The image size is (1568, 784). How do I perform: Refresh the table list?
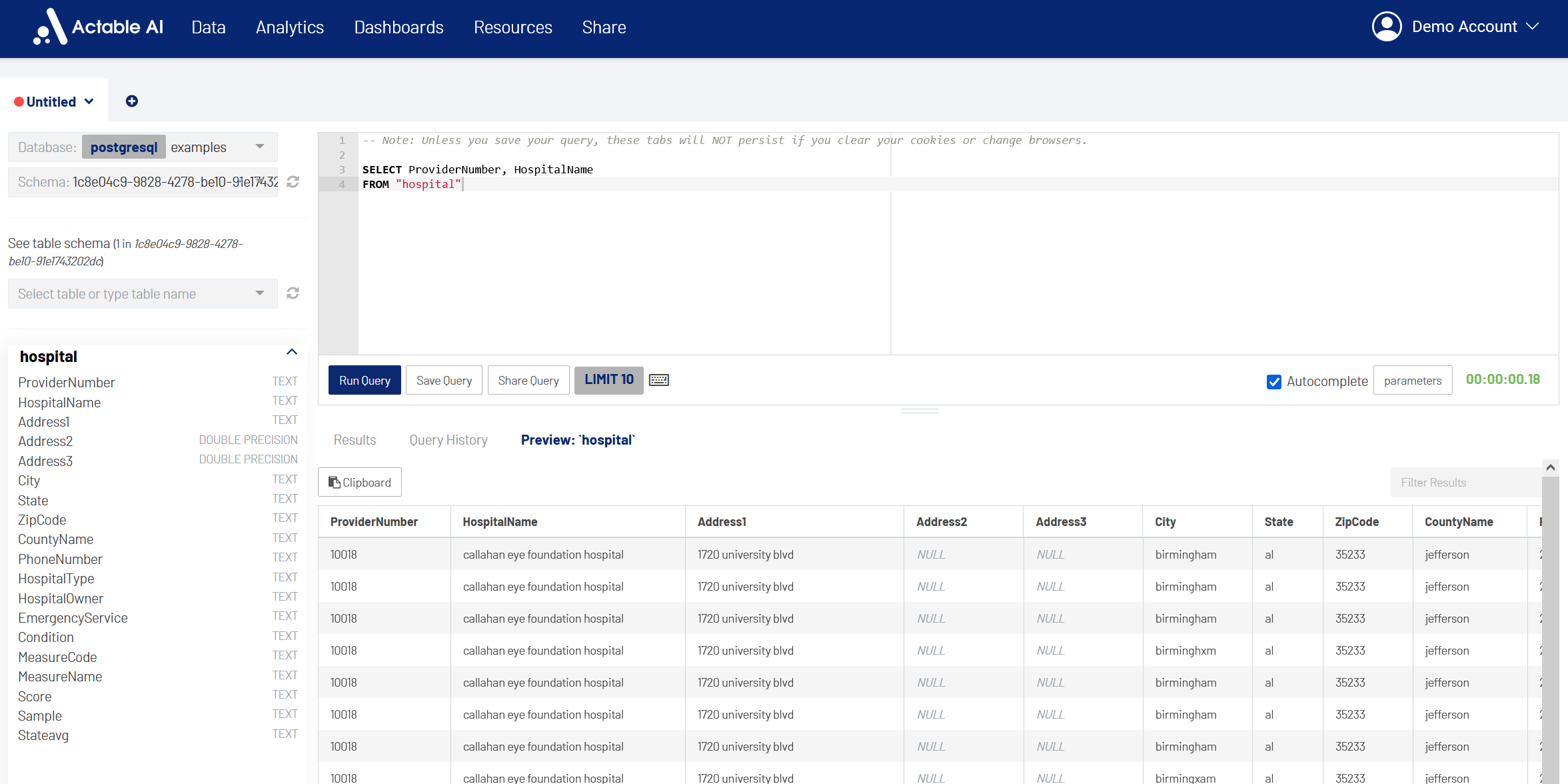click(293, 293)
